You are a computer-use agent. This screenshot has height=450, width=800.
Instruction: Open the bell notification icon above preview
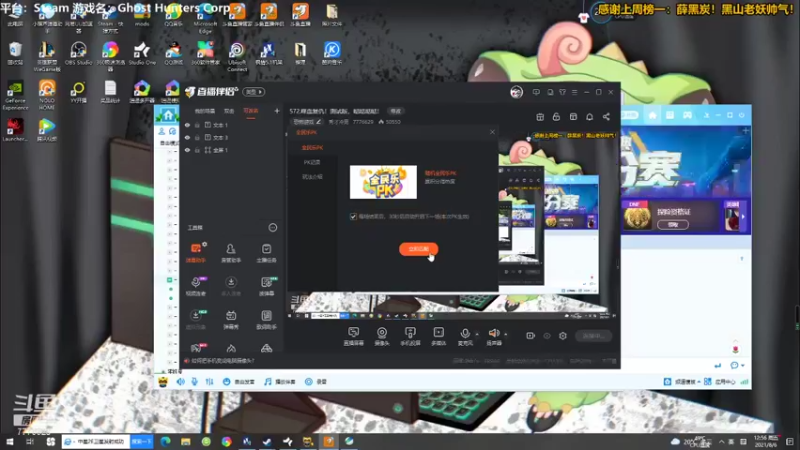coord(589,117)
